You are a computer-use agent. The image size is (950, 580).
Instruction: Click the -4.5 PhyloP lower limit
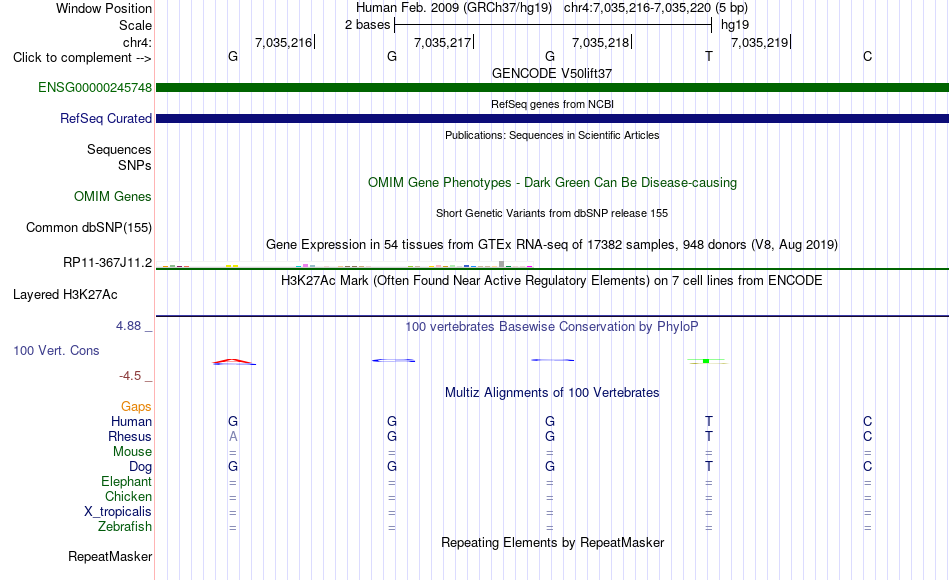130,376
